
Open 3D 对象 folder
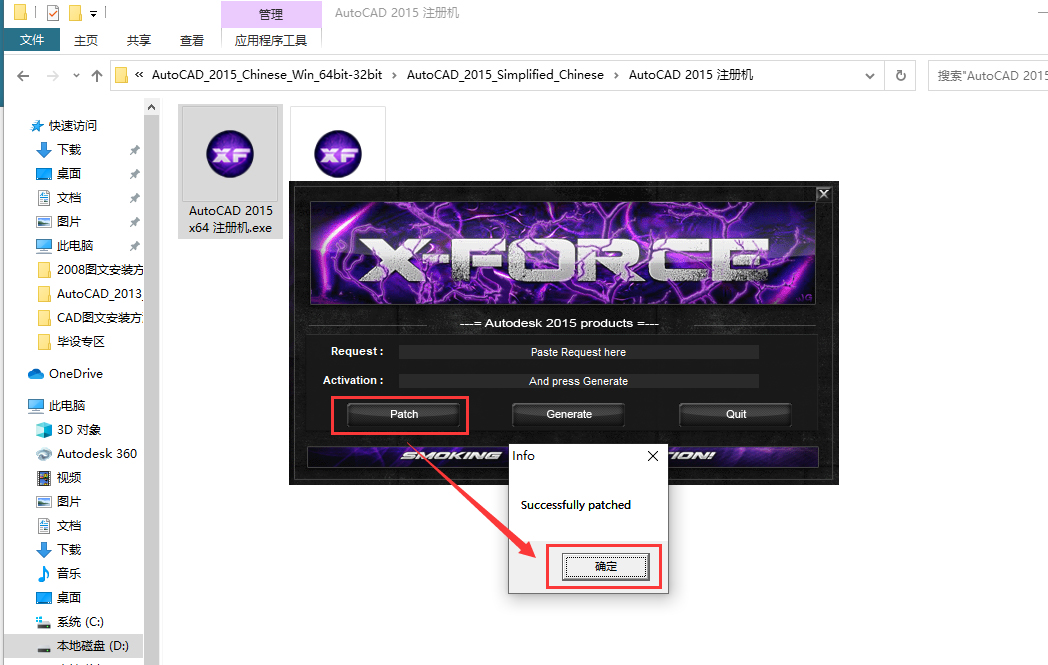tap(79, 430)
